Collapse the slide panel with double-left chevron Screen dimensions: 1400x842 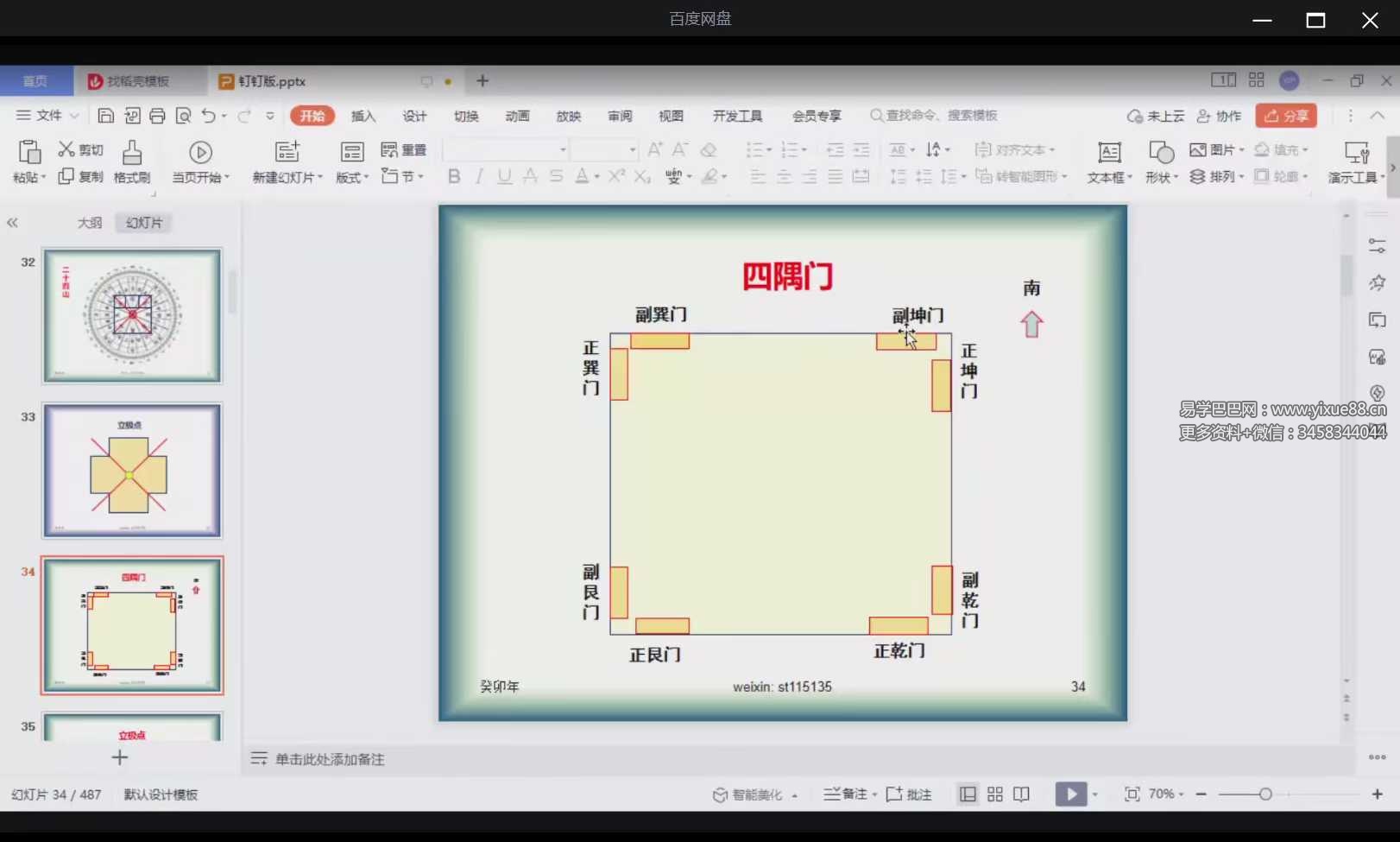pos(13,222)
